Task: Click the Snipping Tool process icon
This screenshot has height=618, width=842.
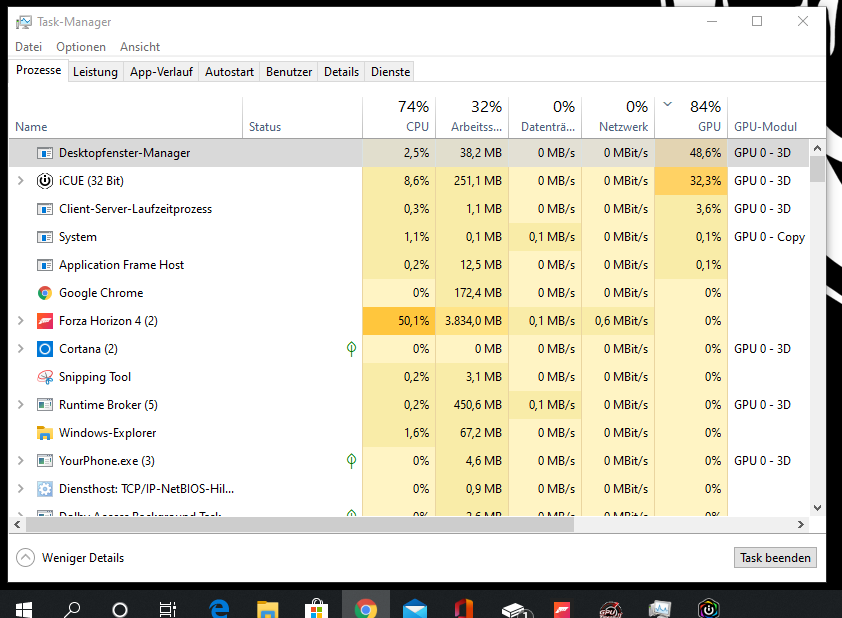Action: click(x=45, y=377)
